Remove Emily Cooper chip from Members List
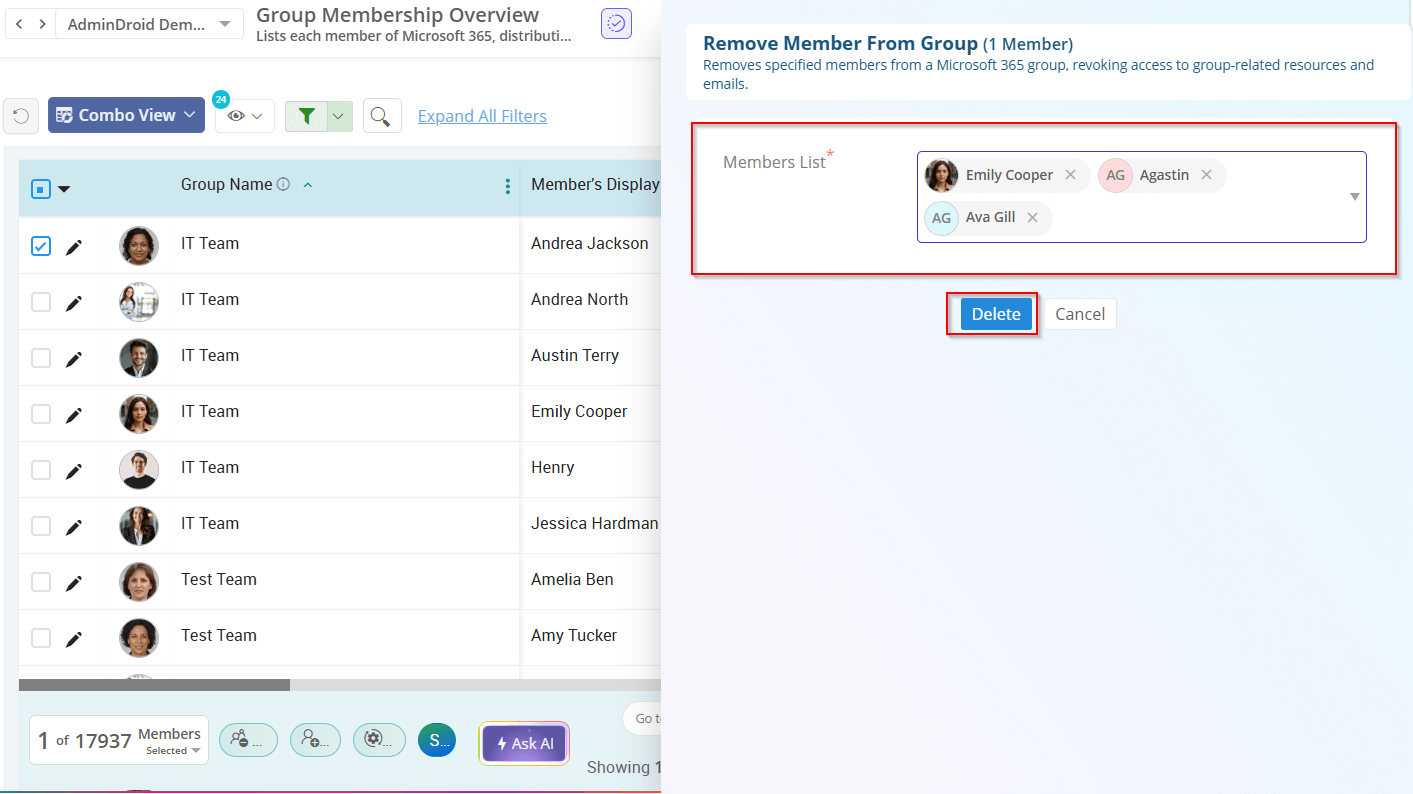Viewport: 1413px width, 794px height. (x=1071, y=175)
